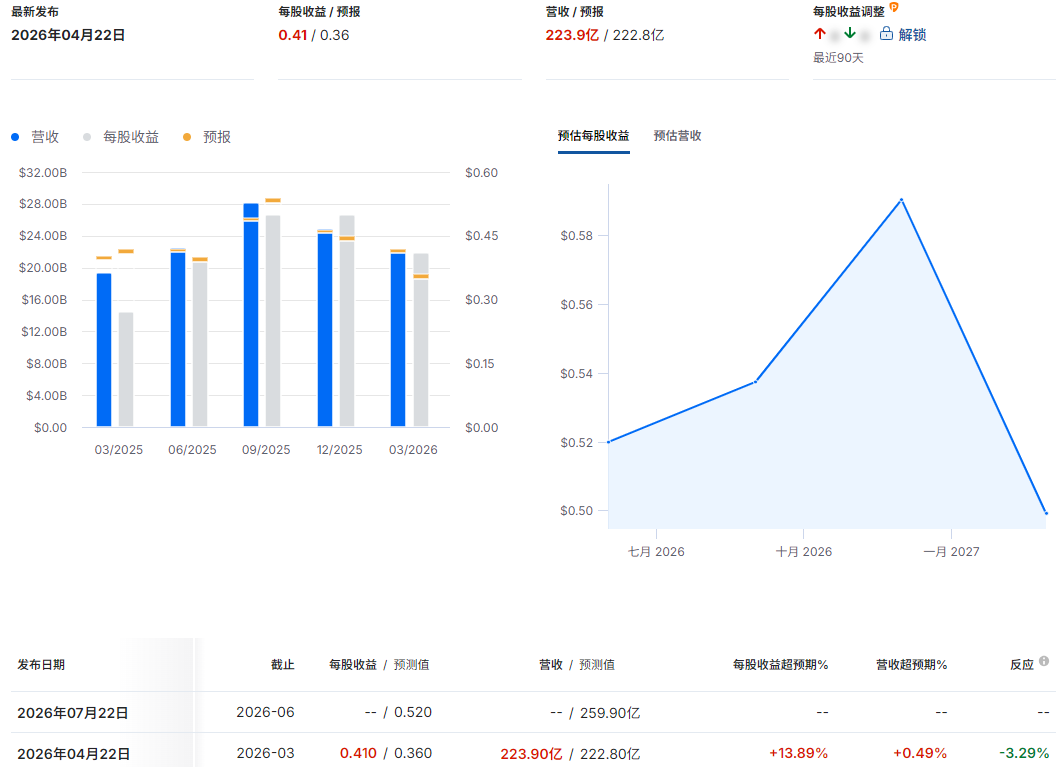
Task: Click the 十月 2026 data point on line chart
Action: [756, 381]
